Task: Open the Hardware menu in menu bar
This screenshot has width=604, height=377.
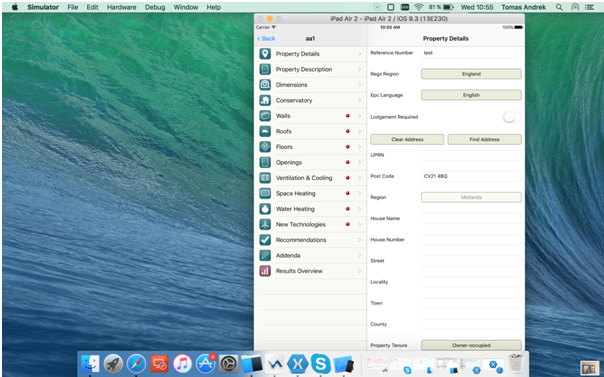Action: (121, 7)
